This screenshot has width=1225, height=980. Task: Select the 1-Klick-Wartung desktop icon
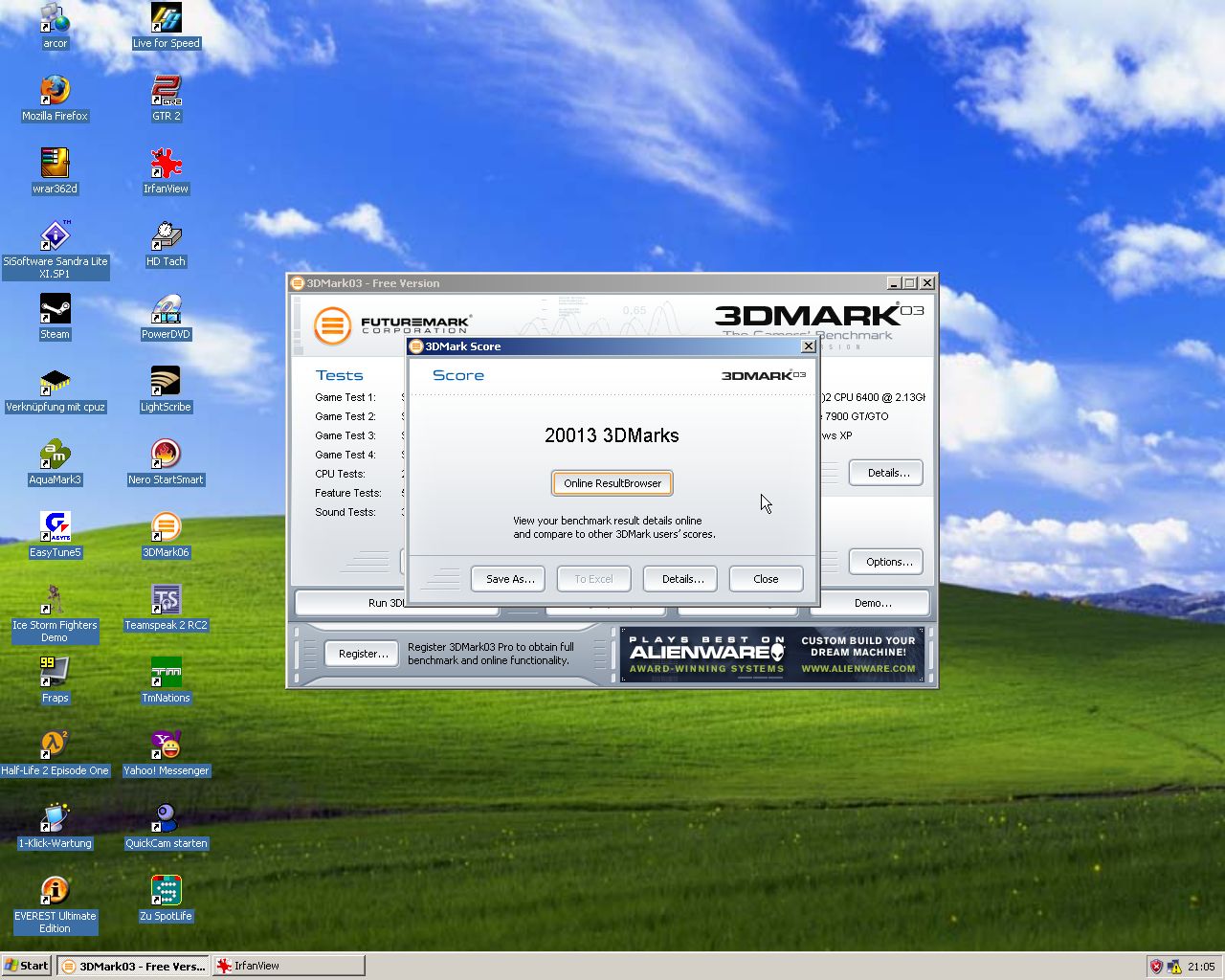[55, 826]
